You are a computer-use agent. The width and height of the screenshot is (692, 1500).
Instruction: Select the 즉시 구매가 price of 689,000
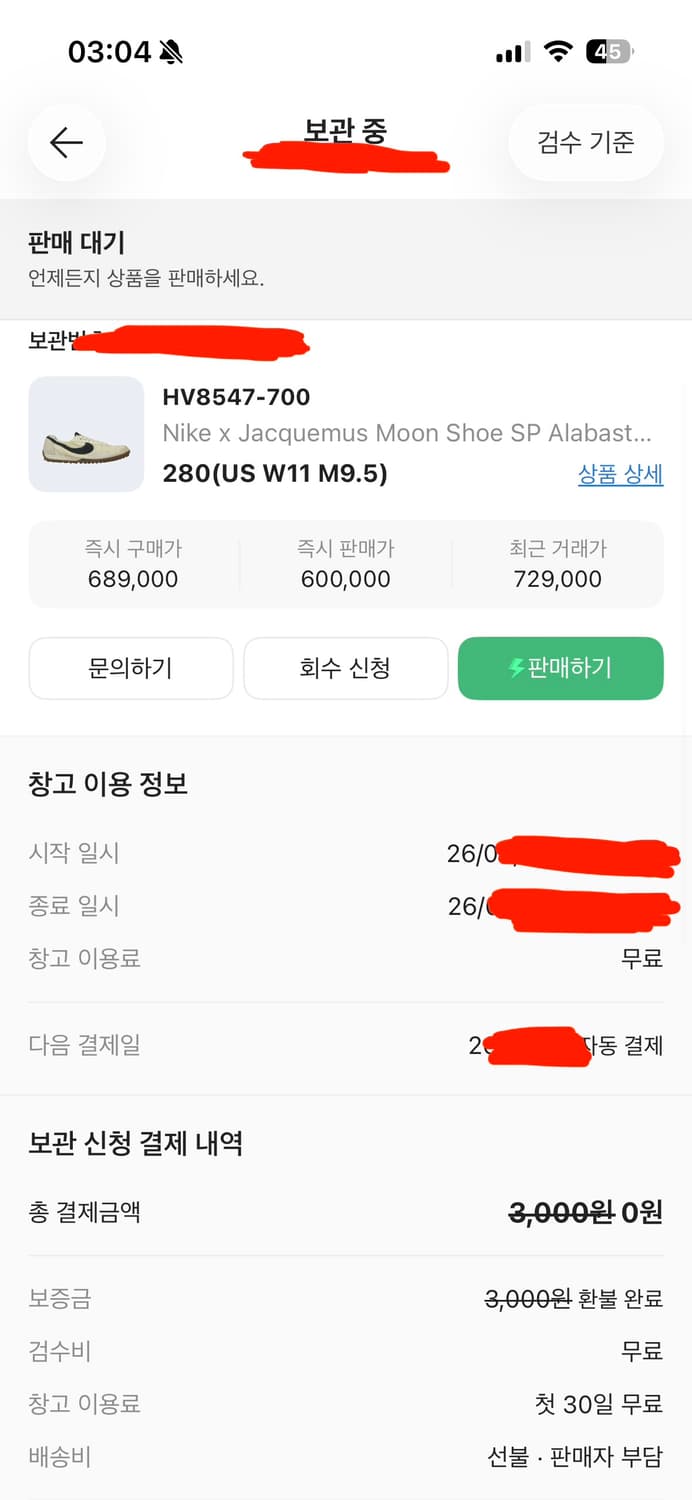click(x=131, y=578)
